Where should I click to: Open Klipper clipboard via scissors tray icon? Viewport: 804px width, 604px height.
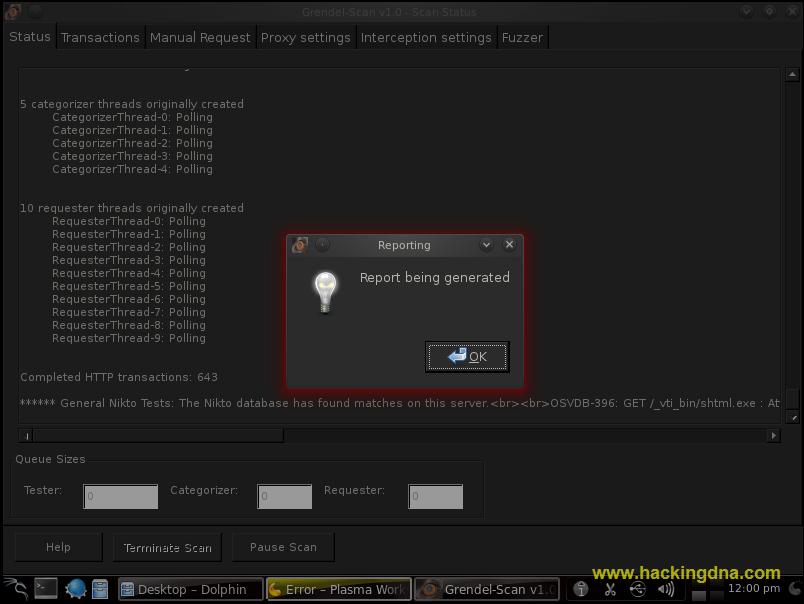pos(609,589)
